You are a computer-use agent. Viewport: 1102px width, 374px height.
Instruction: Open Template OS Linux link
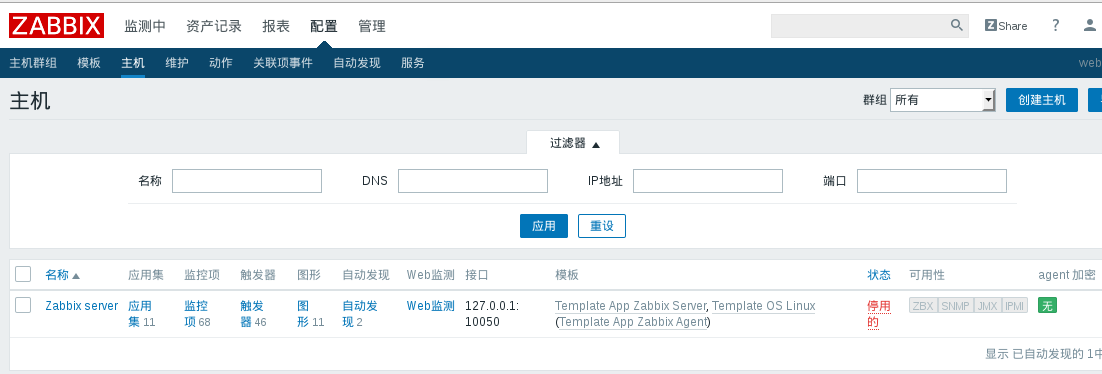(x=764, y=306)
